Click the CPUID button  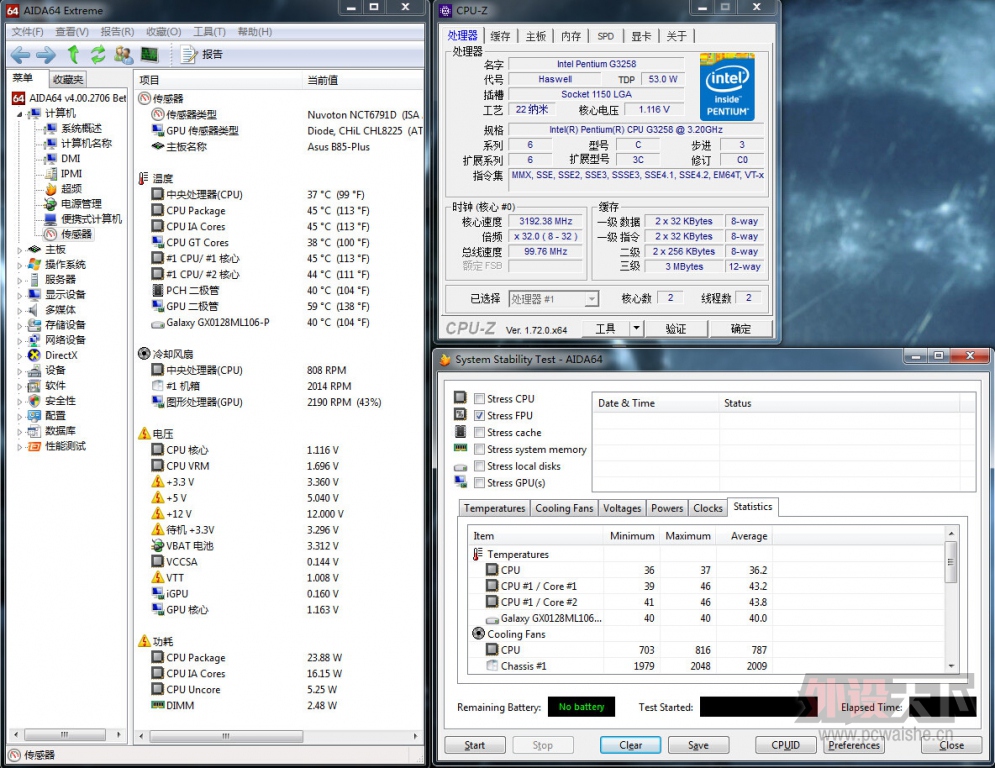click(785, 745)
